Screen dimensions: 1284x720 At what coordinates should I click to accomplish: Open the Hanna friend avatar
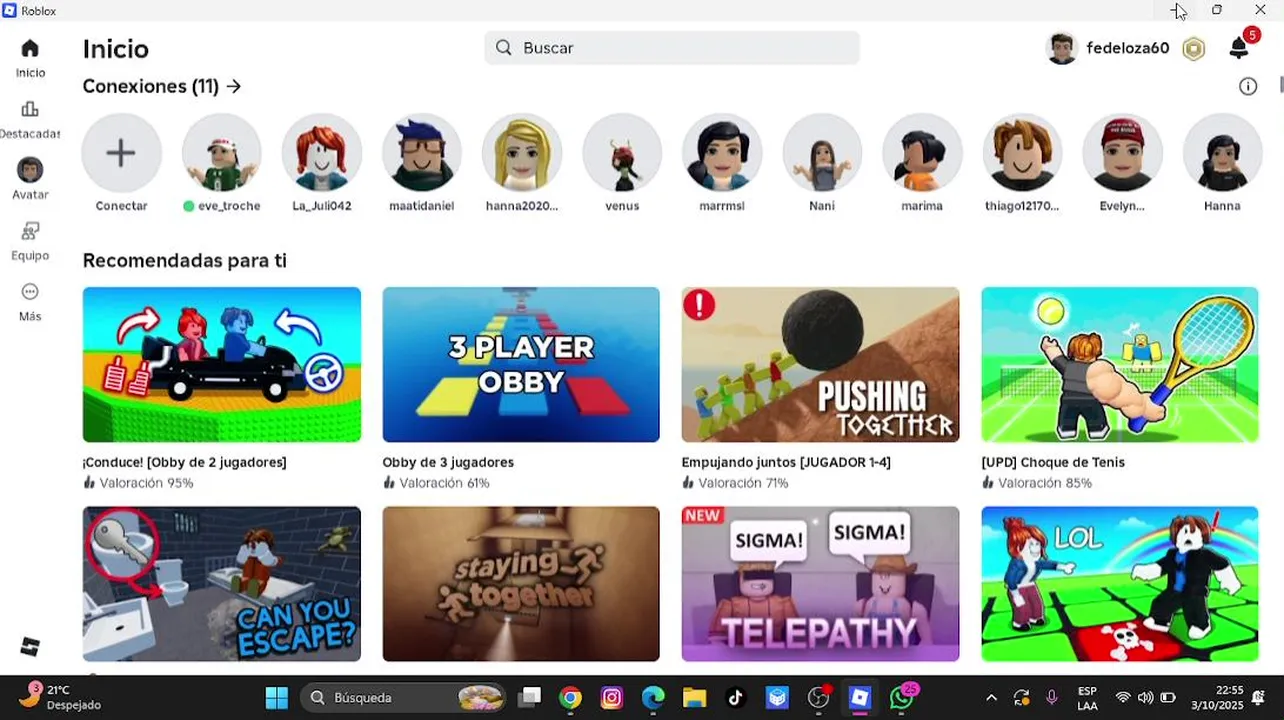(1222, 153)
